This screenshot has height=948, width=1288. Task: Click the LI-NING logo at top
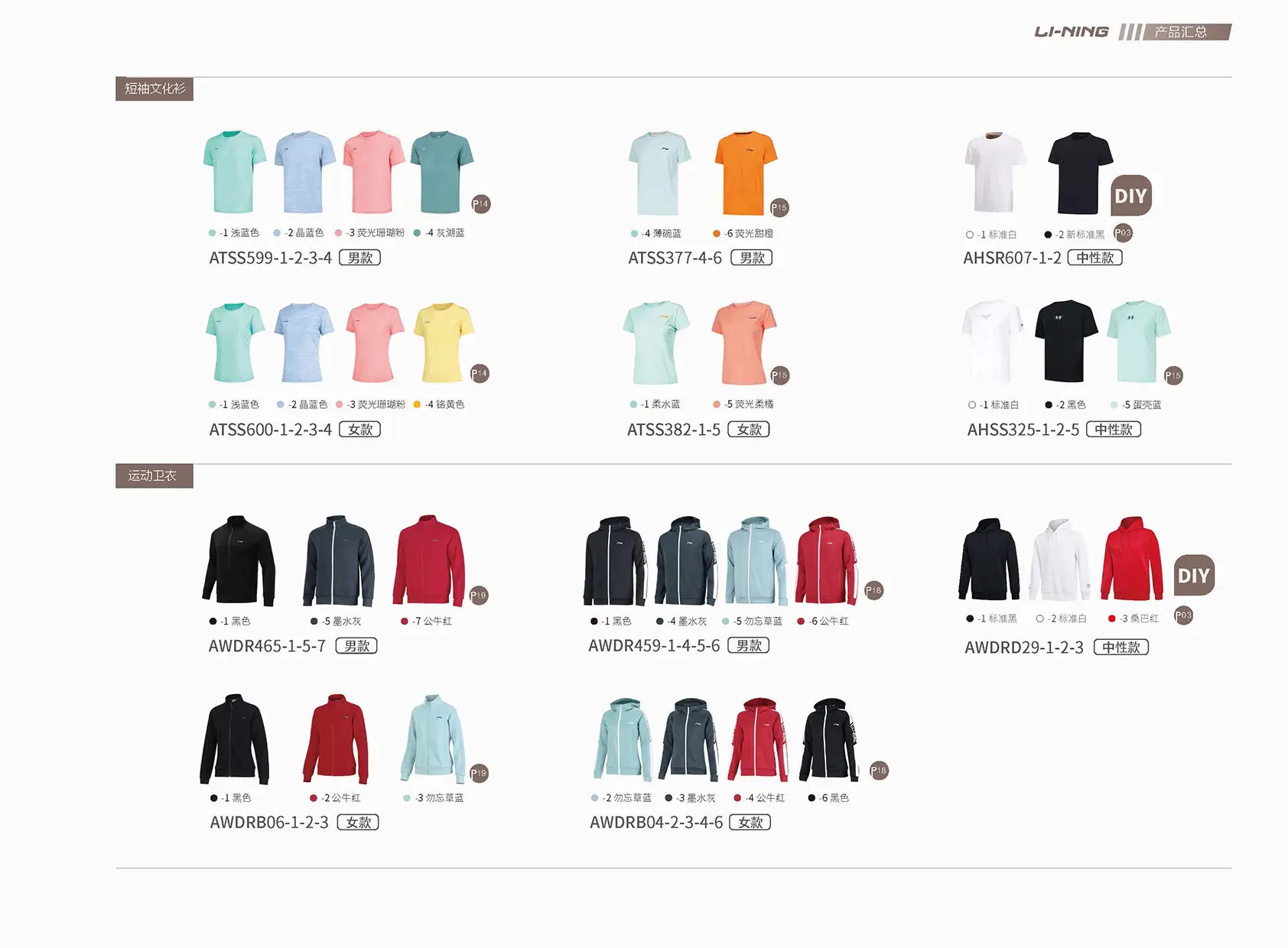pyautogui.click(x=1072, y=31)
